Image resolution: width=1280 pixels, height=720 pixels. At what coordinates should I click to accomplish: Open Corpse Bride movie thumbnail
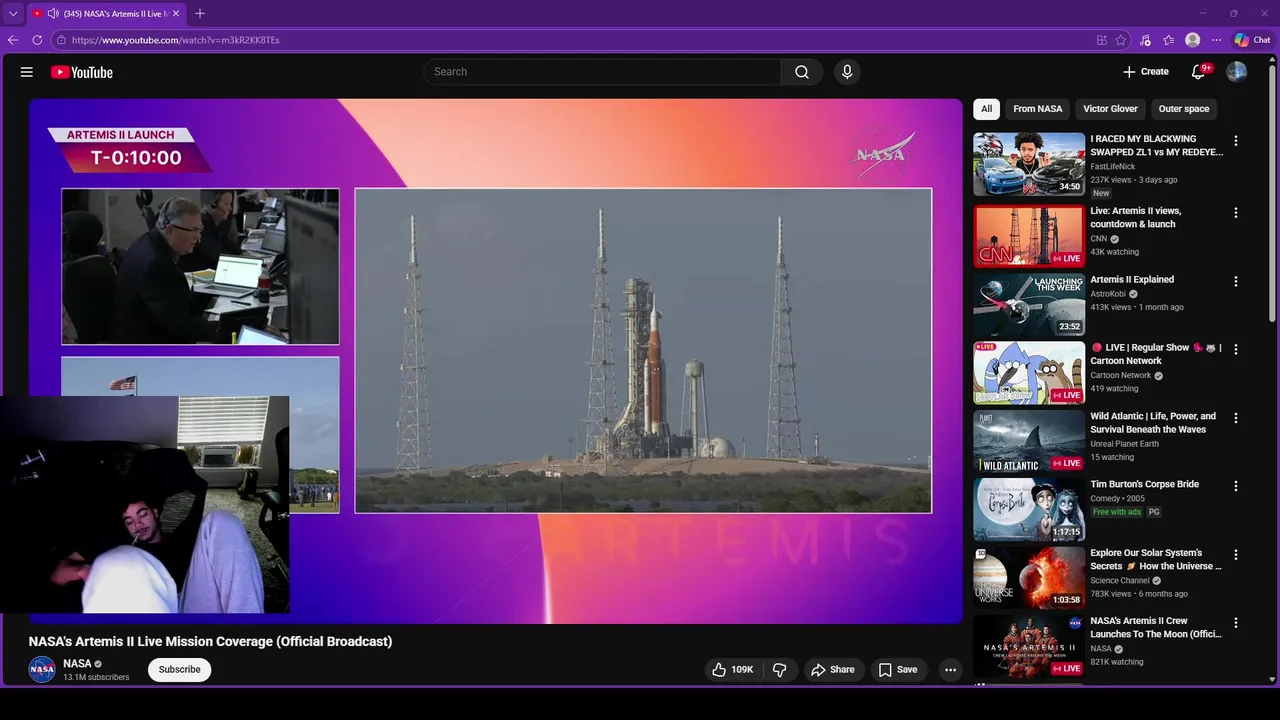coord(1029,509)
